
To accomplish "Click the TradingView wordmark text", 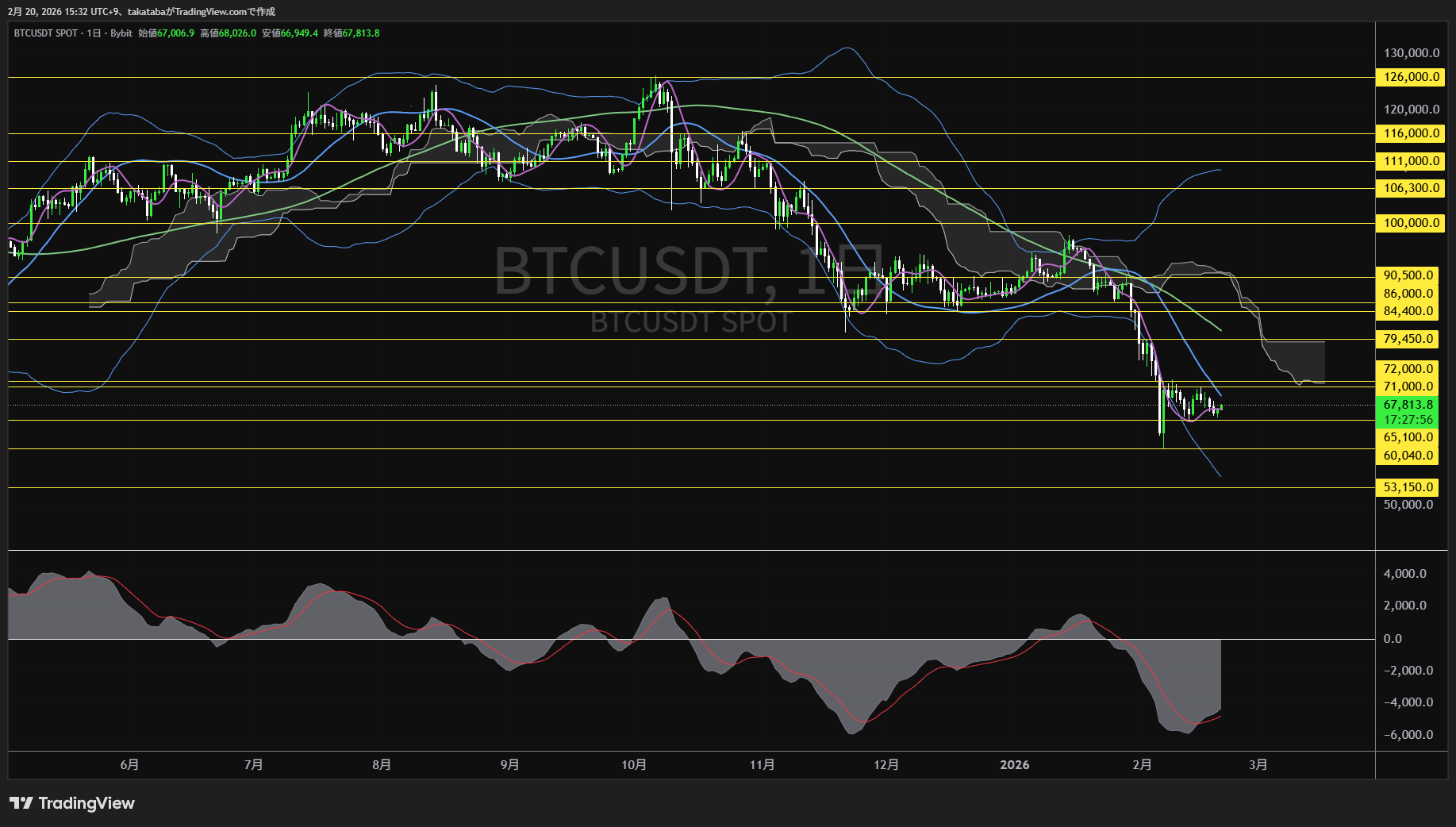I will [x=86, y=803].
